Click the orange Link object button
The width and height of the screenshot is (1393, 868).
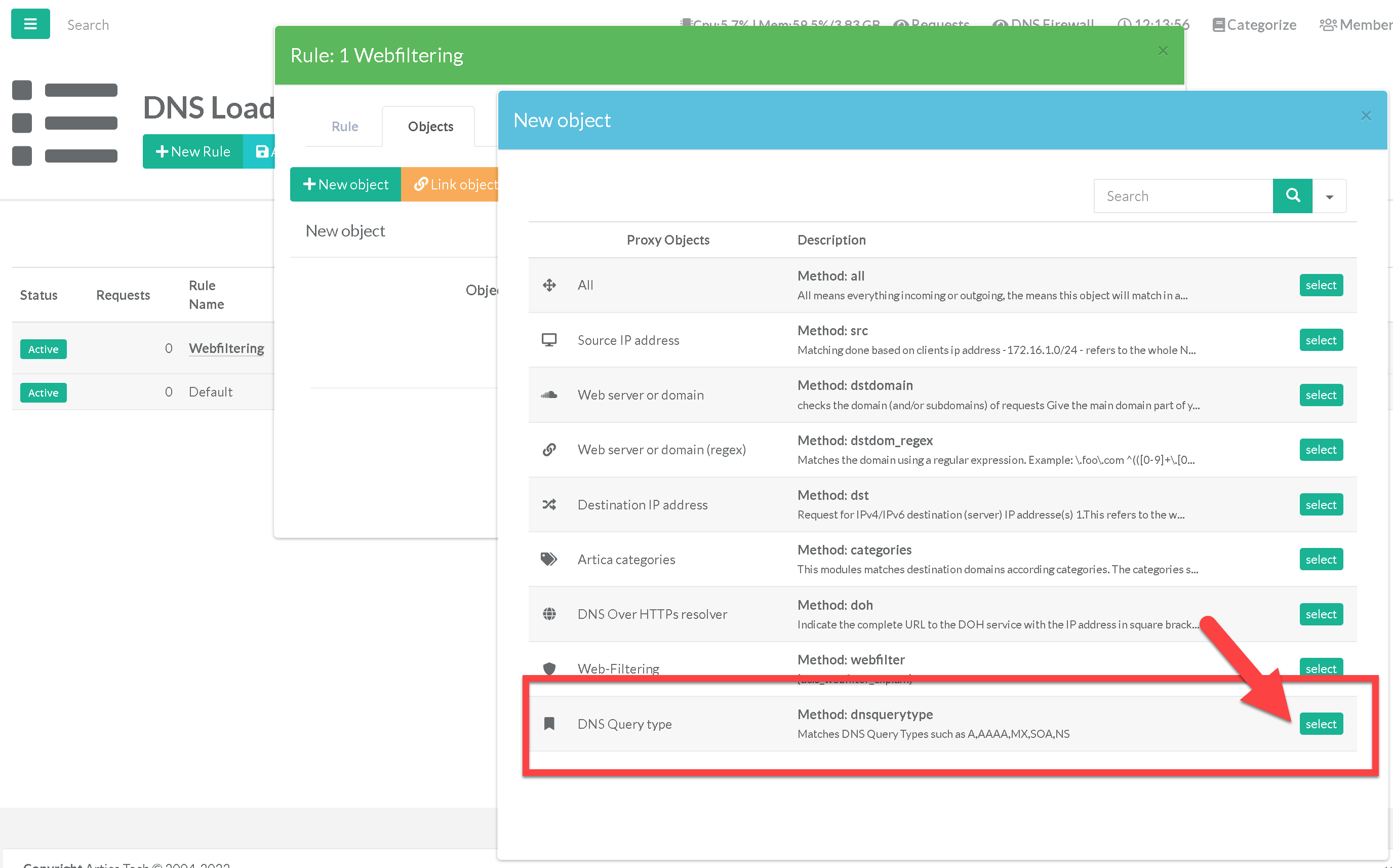[451, 184]
